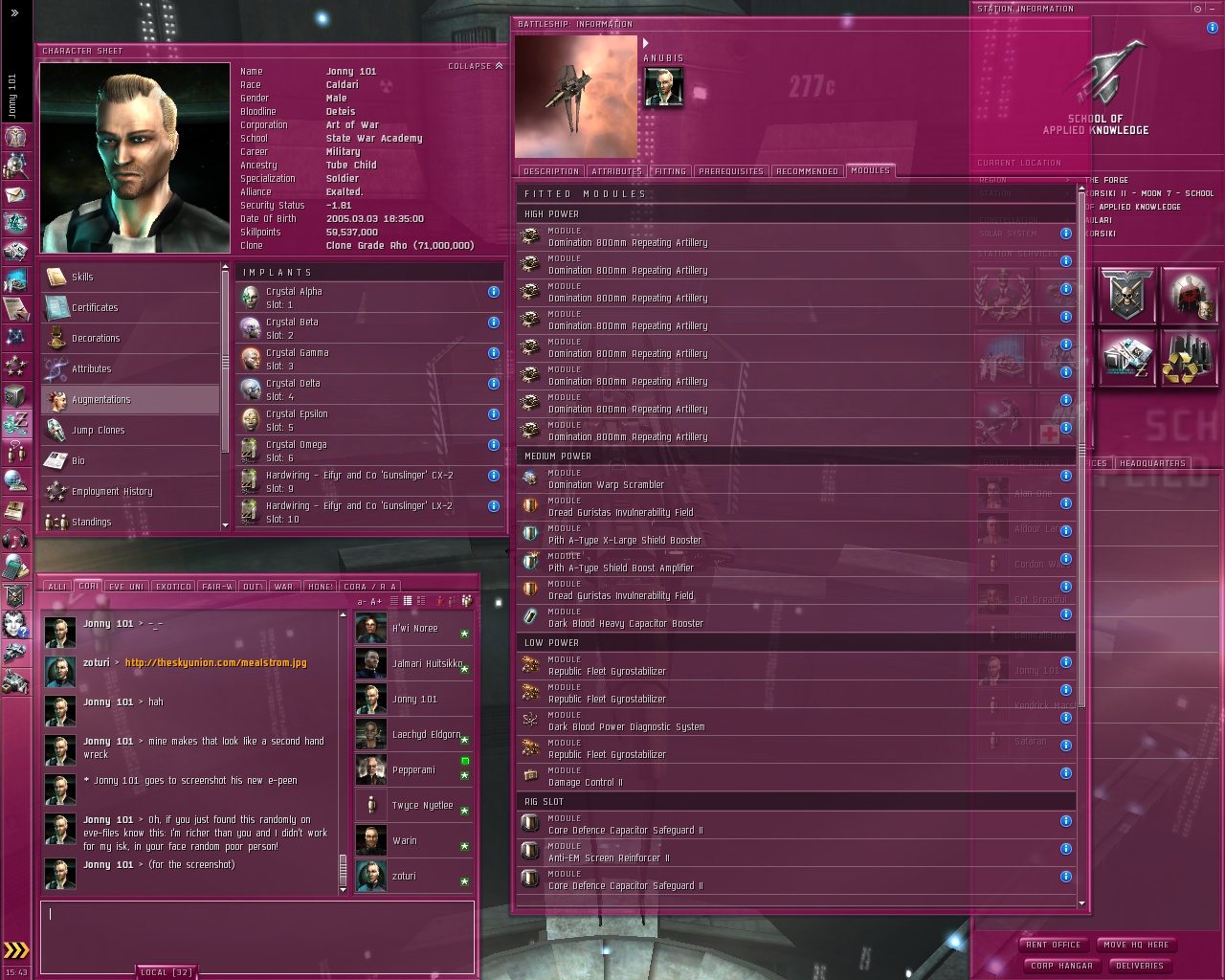This screenshot has width=1225, height=980.
Task: Show info for Domination Warp Scrambler module
Action: [x=1065, y=476]
